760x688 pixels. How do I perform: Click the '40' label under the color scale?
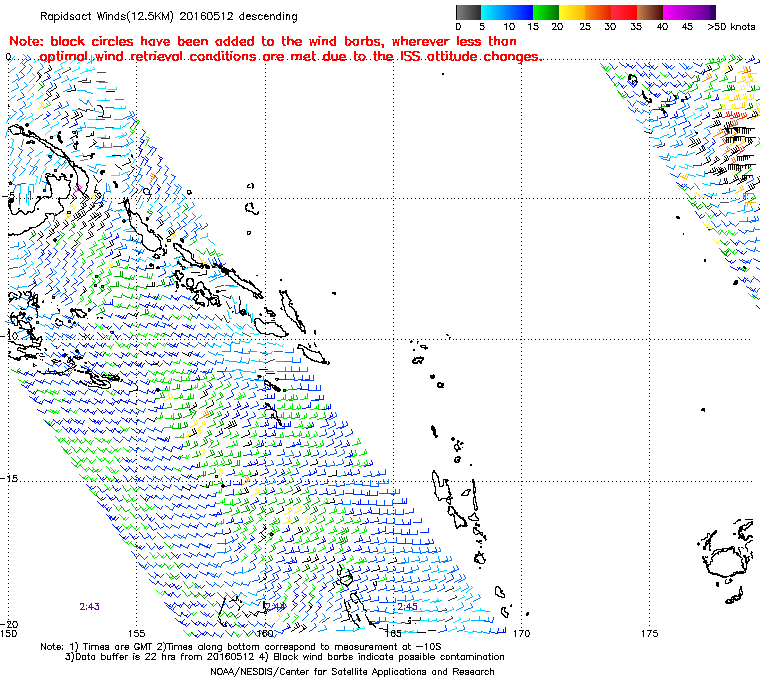coord(662,27)
